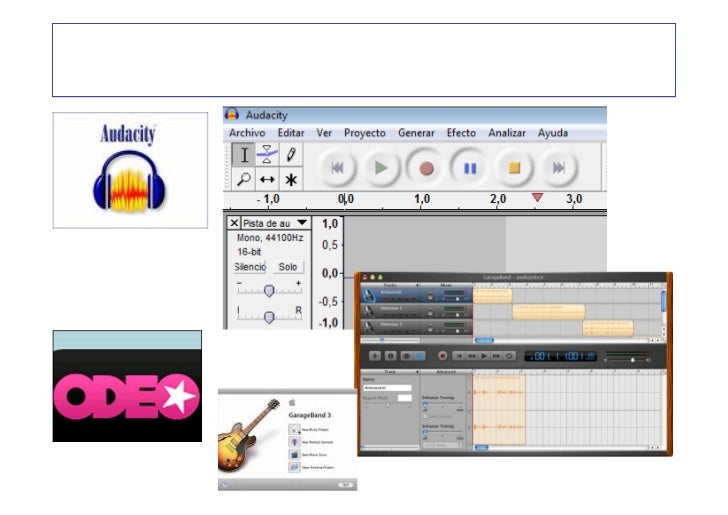Toggle the Limit to Key checkbox in GarageBand

coord(426,416)
